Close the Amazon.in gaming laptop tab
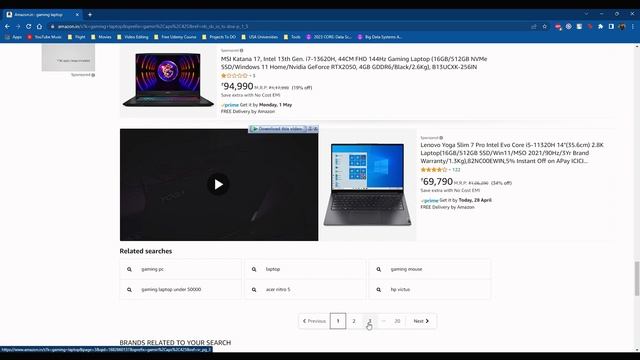 77,15
